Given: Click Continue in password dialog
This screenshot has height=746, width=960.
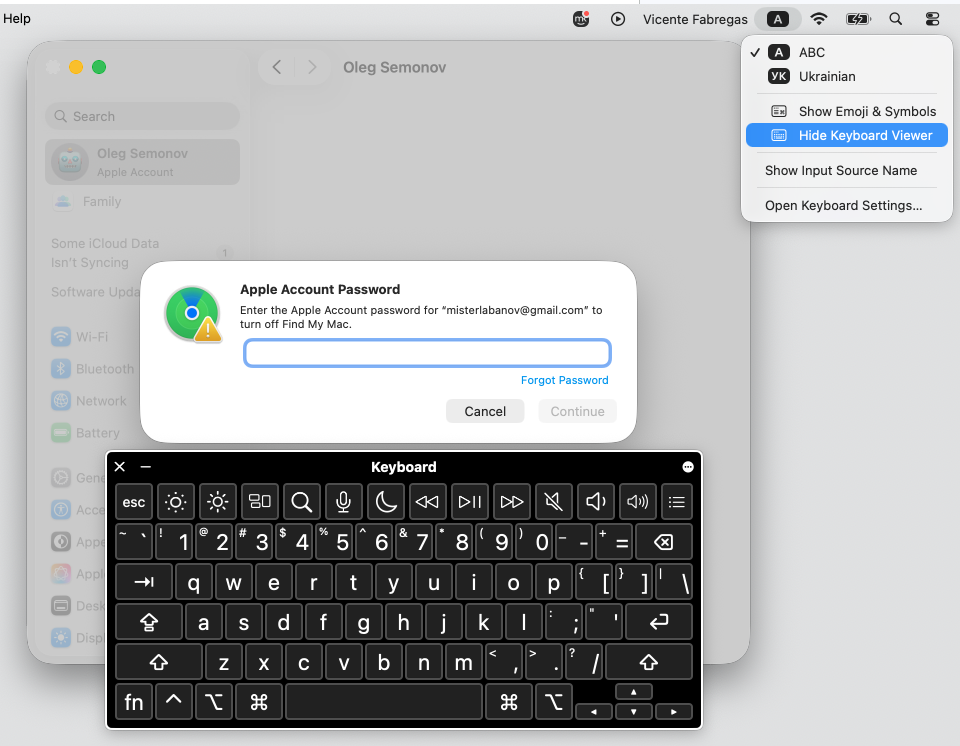Looking at the screenshot, I should 577,411.
